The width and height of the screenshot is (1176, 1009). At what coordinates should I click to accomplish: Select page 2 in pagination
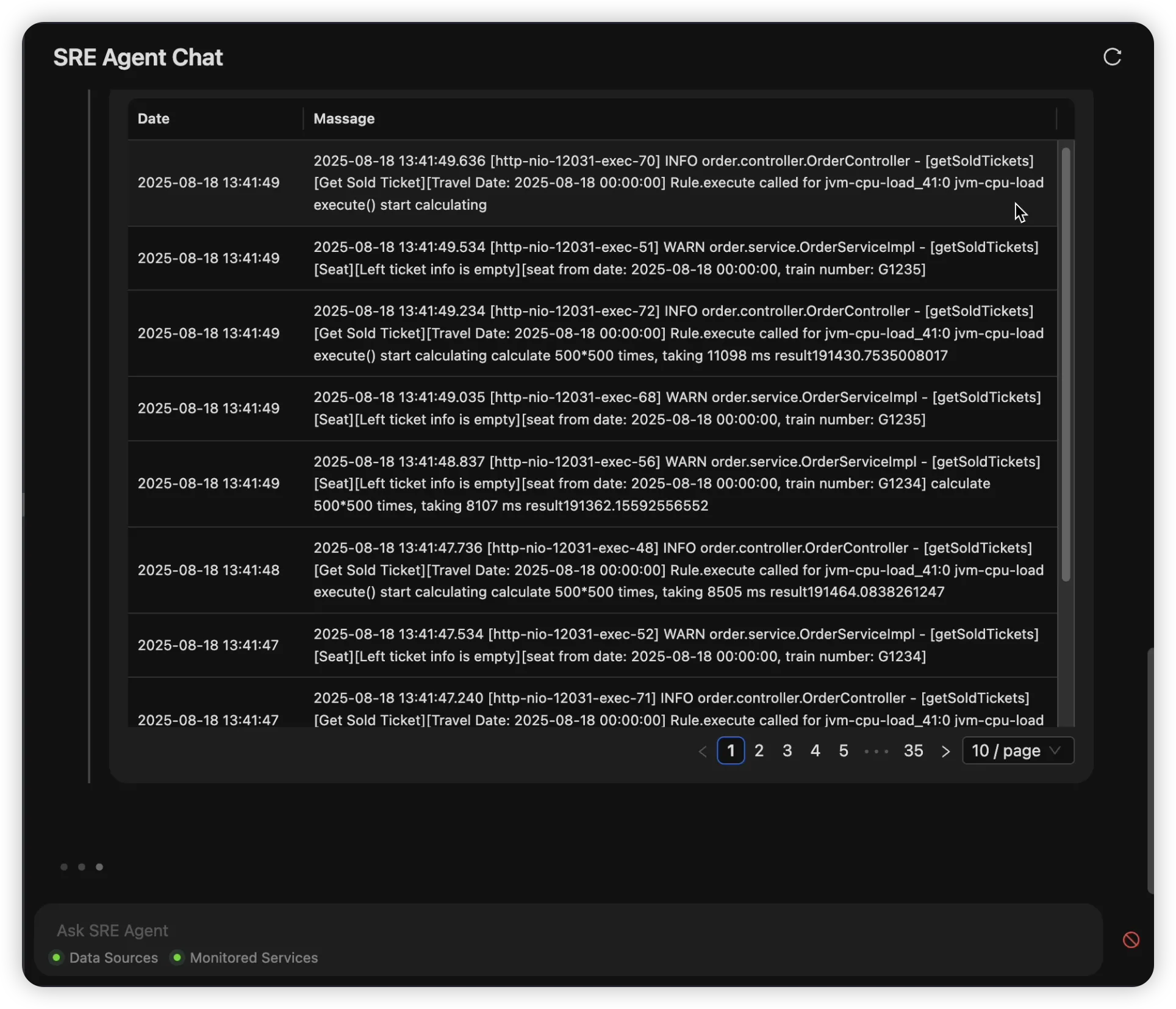pos(759,750)
